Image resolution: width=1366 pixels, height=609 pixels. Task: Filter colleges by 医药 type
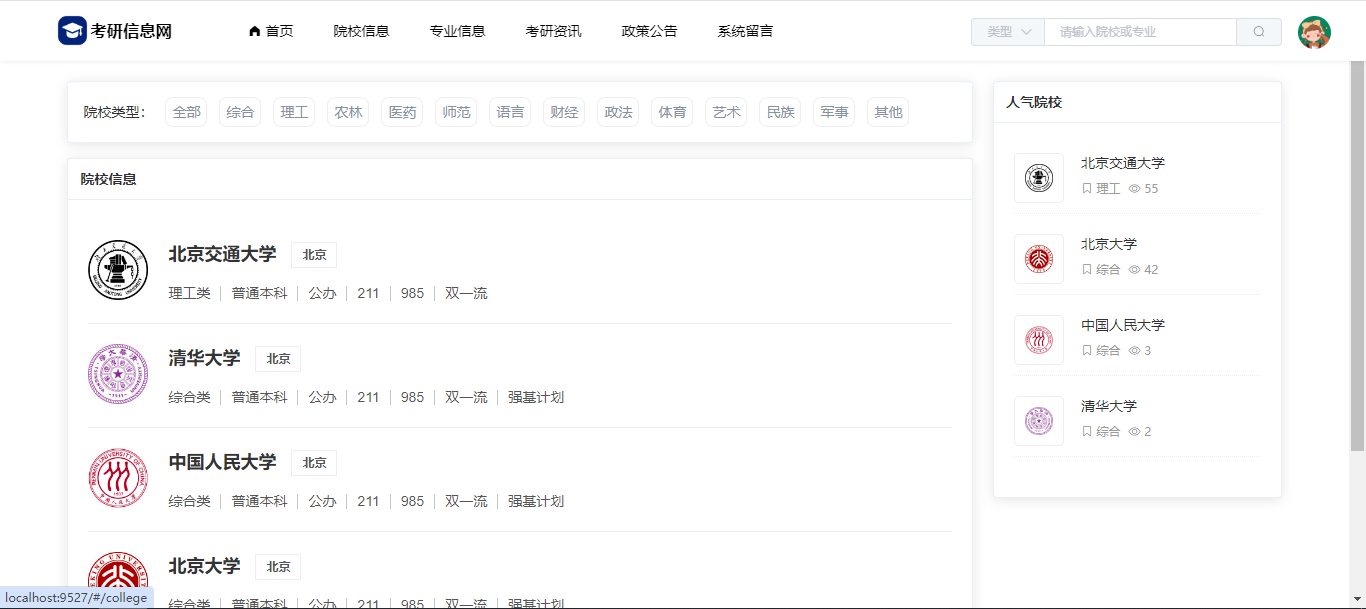402,112
